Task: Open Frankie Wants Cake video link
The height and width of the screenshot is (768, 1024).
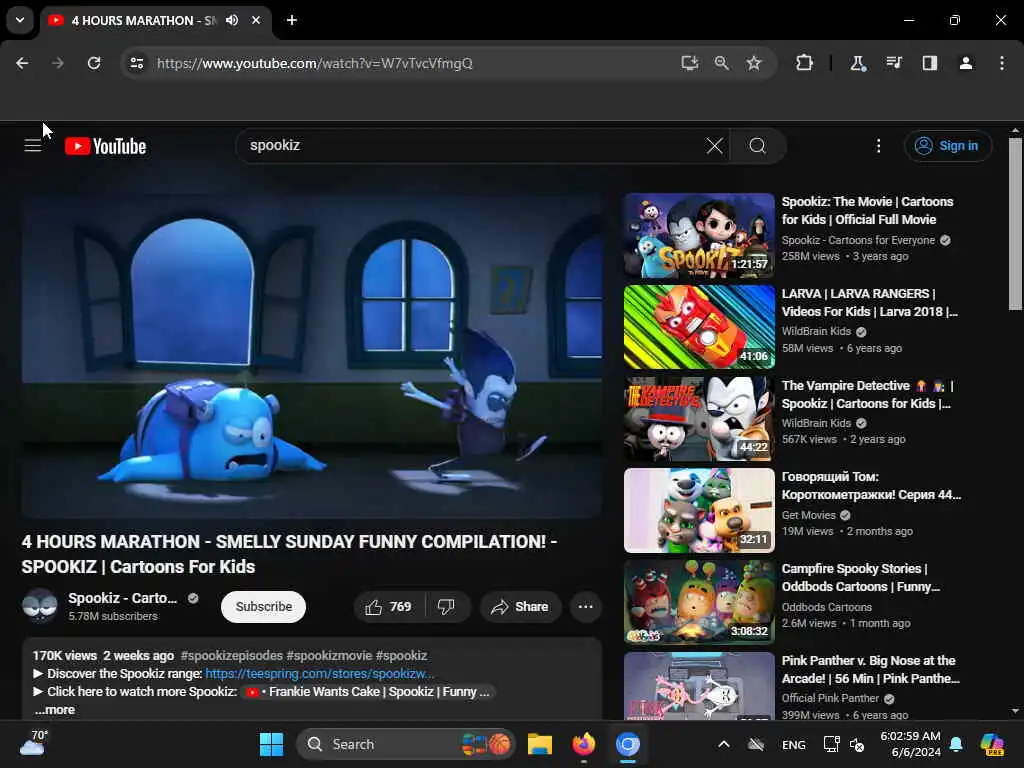Action: (370, 692)
